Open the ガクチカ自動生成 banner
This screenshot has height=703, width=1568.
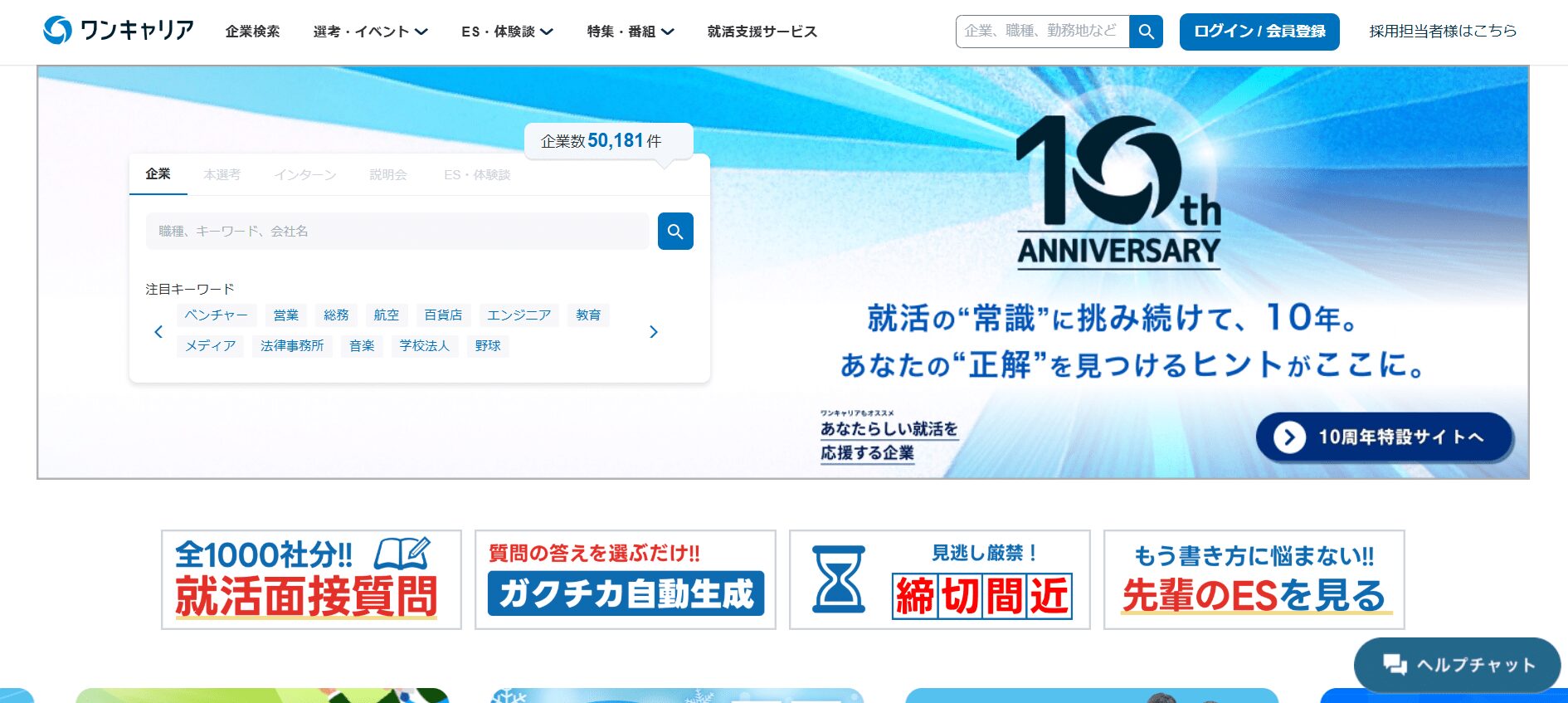(626, 580)
